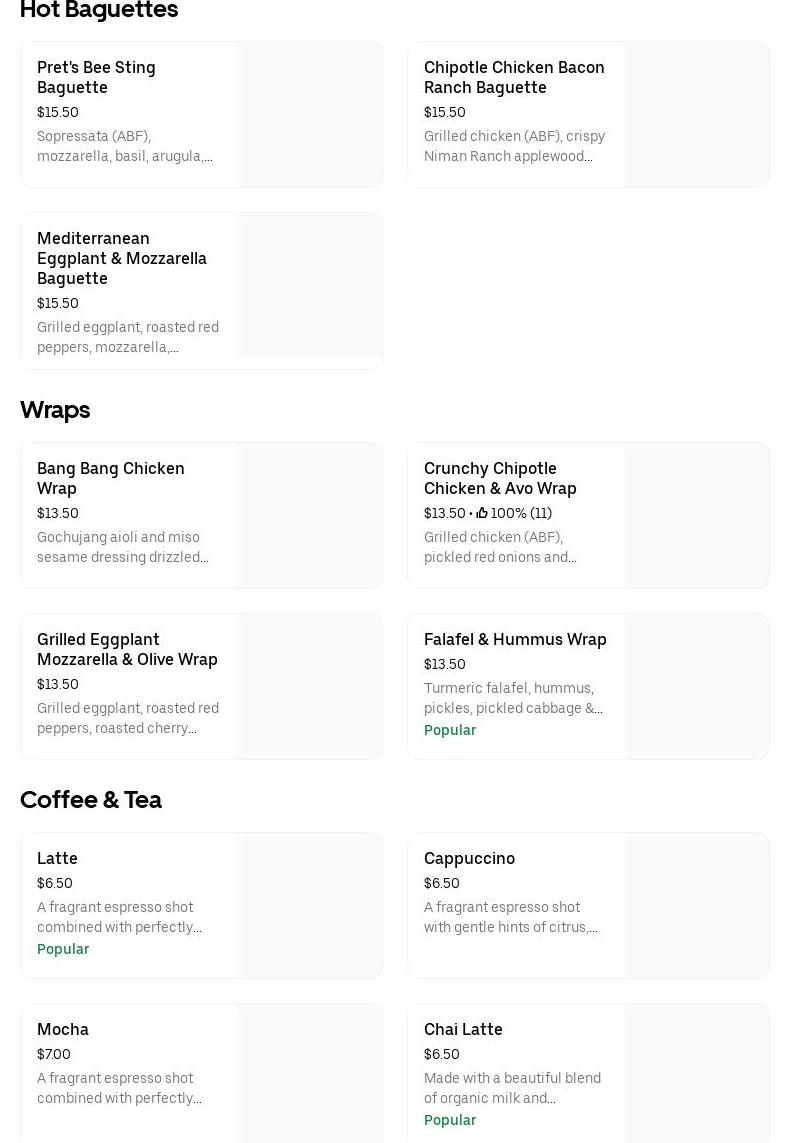Image resolution: width=804 pixels, height=1143 pixels.
Task: Click the Falafel & Hummus Wrap photo
Action: (696, 686)
